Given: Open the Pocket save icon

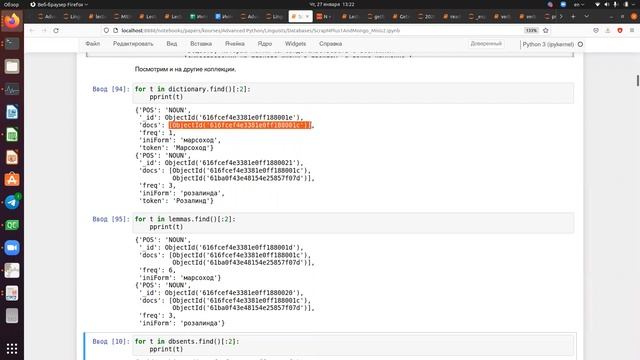Looking at the screenshot, I should [596, 31].
